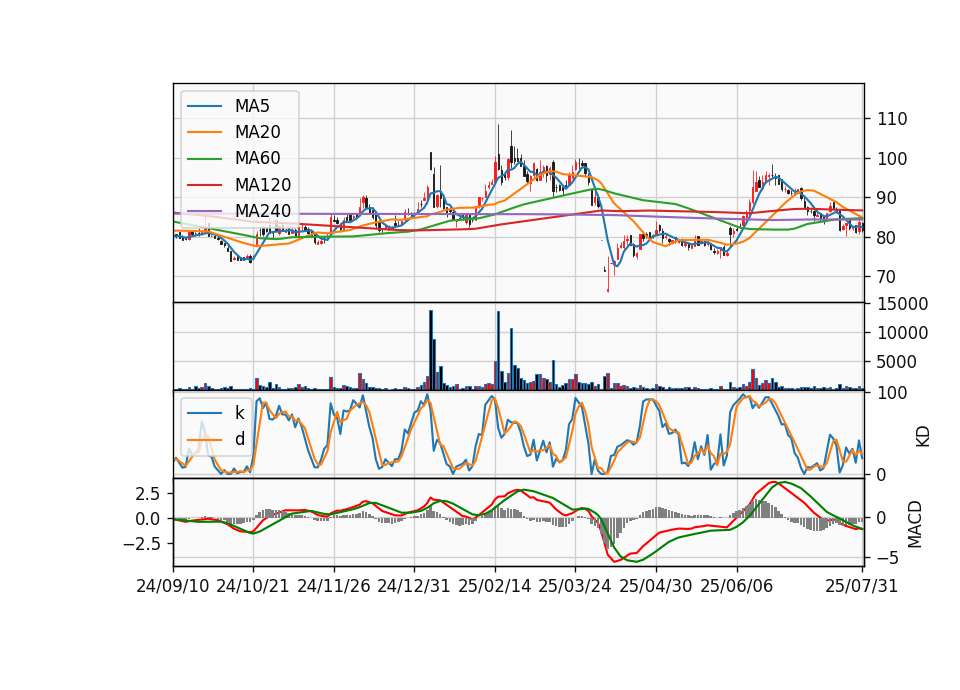The height and width of the screenshot is (690, 960).
Task: Click the 15000 volume axis label
Action: click(903, 304)
